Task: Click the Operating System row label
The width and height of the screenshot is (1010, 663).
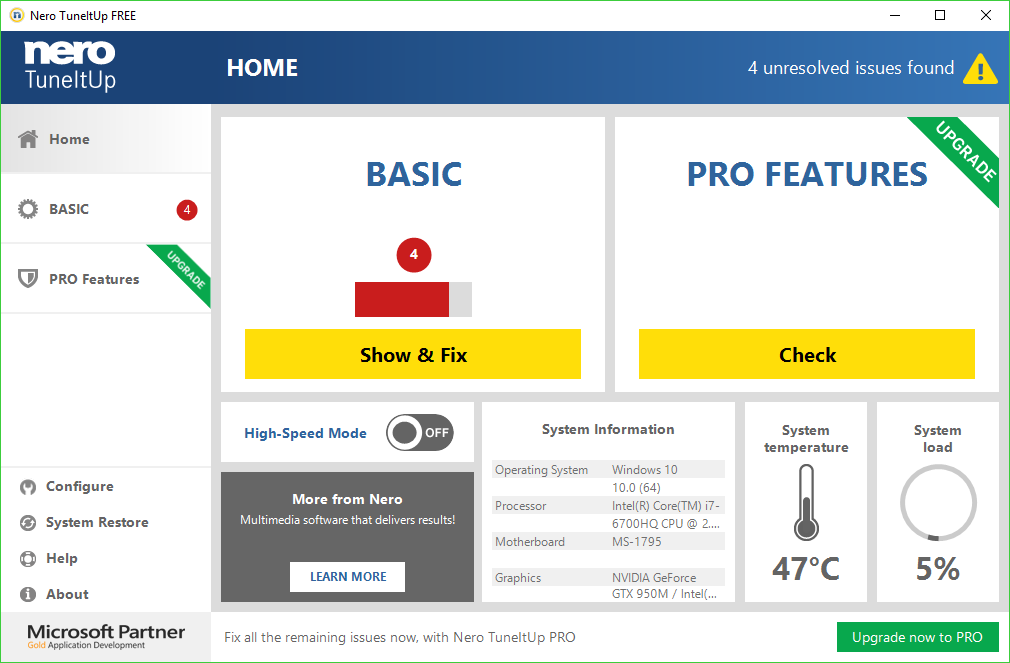Action: point(541,470)
